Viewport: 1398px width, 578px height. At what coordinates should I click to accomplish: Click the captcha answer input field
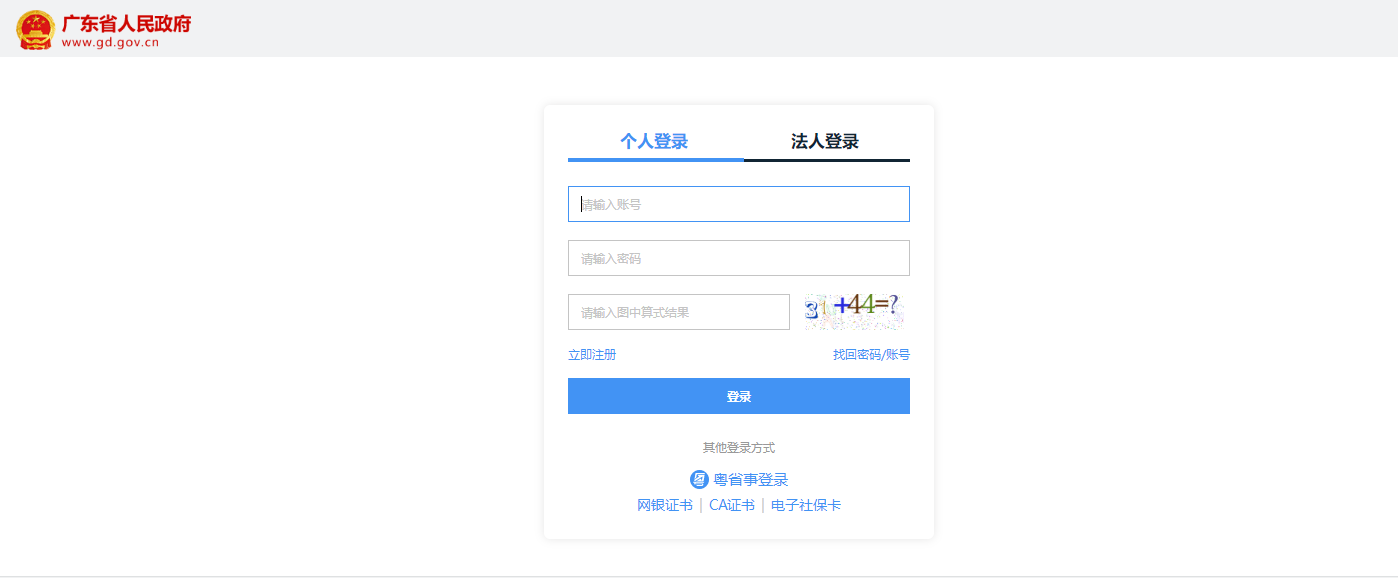678,311
